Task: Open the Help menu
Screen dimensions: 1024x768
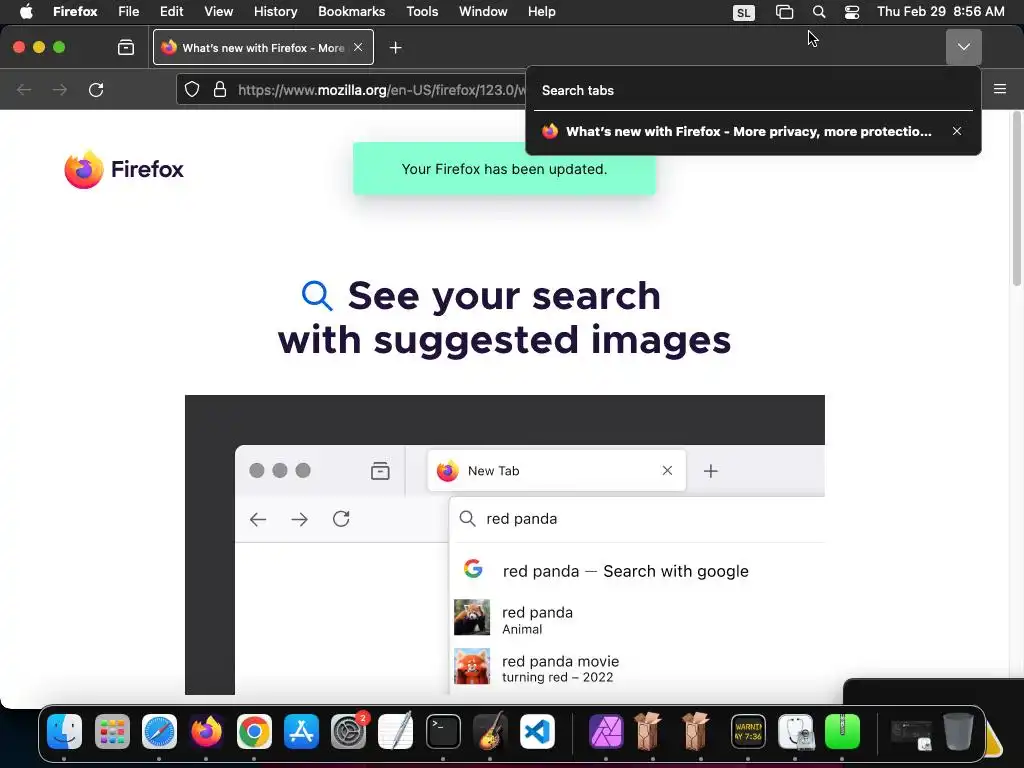Action: (x=541, y=12)
